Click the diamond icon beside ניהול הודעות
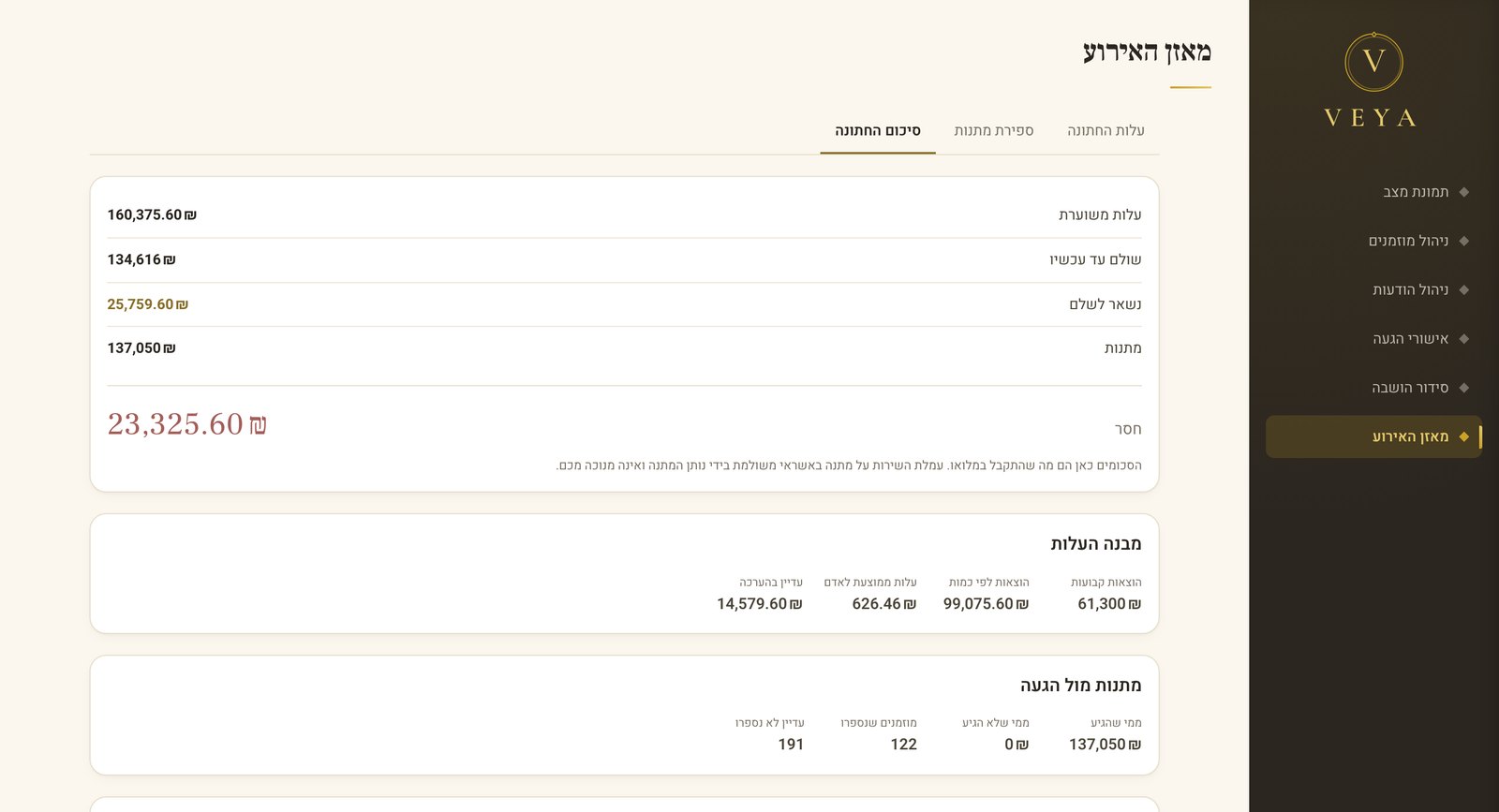The image size is (1499, 812). click(x=1463, y=289)
